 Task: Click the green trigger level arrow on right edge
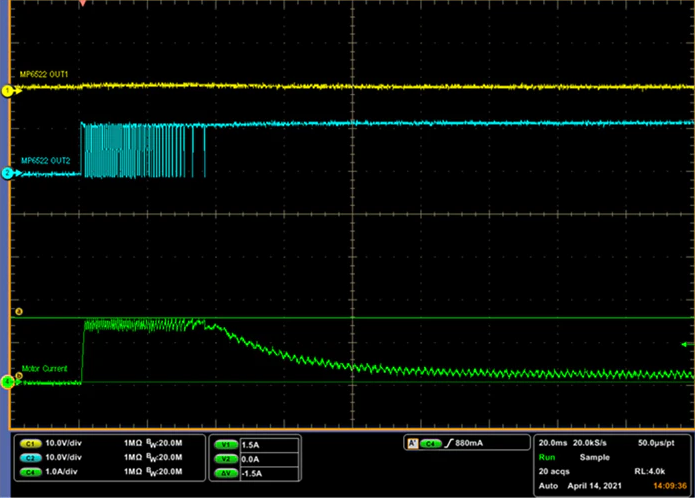684,344
